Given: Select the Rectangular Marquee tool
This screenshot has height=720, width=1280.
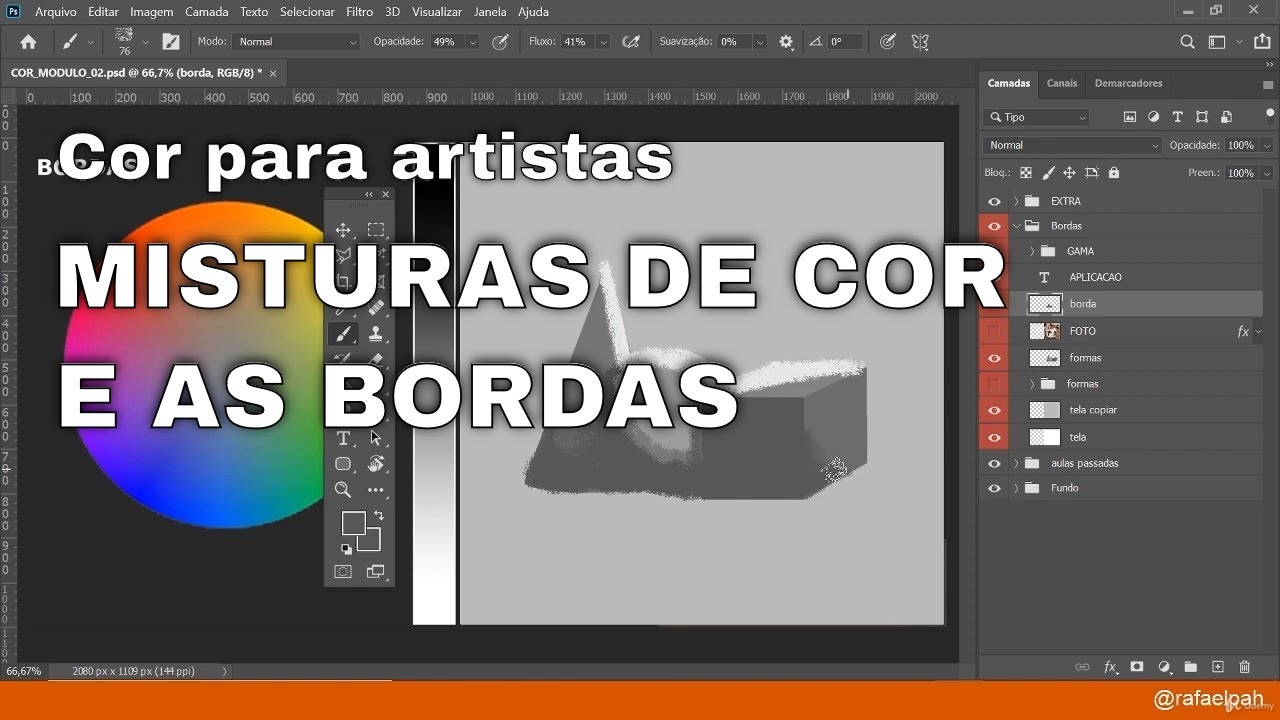Looking at the screenshot, I should coord(376,230).
